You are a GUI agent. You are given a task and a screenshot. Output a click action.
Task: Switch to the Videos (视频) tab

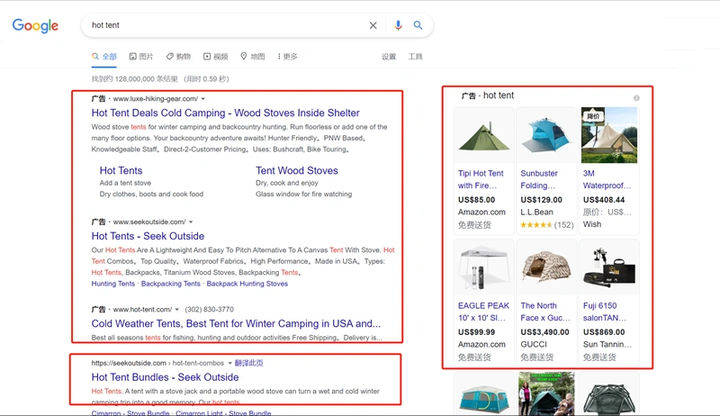216,56
